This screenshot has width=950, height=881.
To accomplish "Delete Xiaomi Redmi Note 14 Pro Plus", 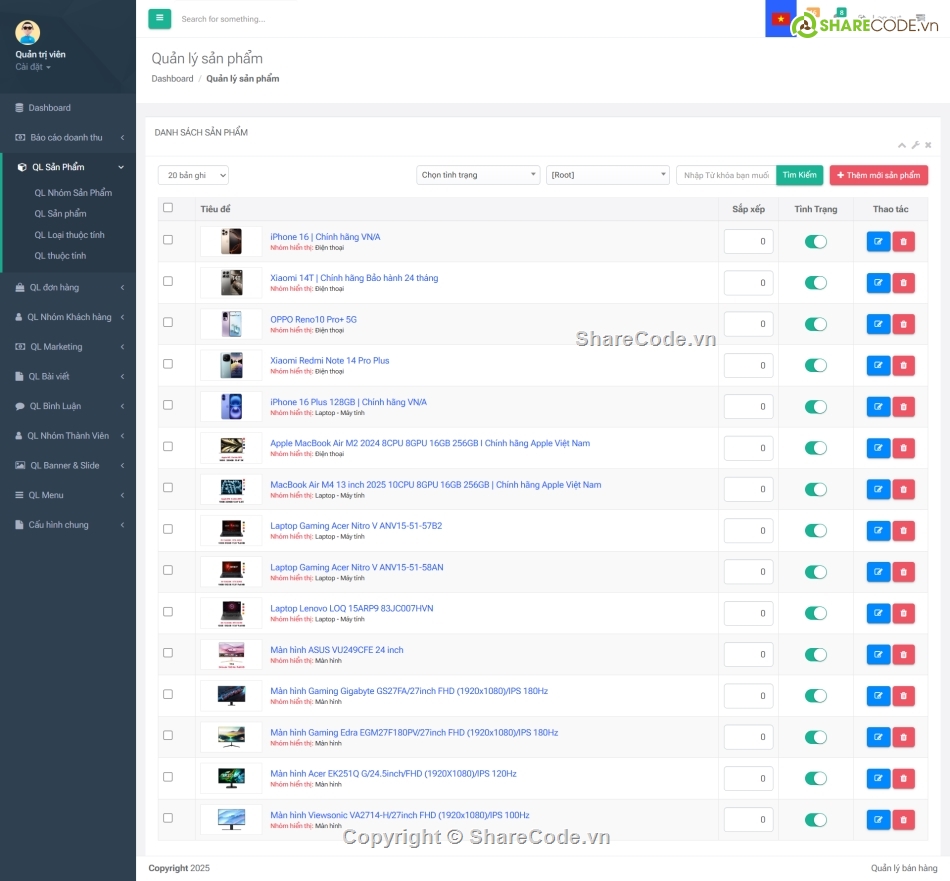I will [903, 365].
